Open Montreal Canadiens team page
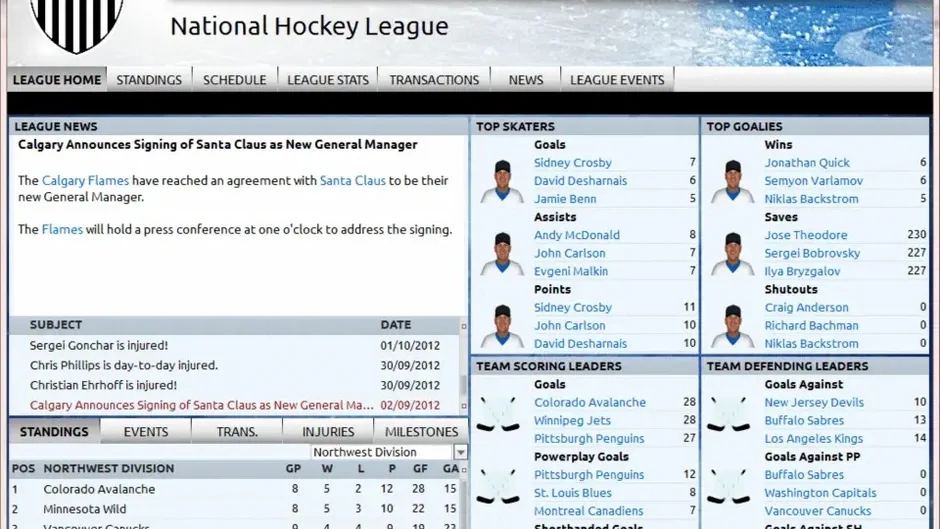Image resolution: width=940 pixels, height=529 pixels. tap(588, 511)
